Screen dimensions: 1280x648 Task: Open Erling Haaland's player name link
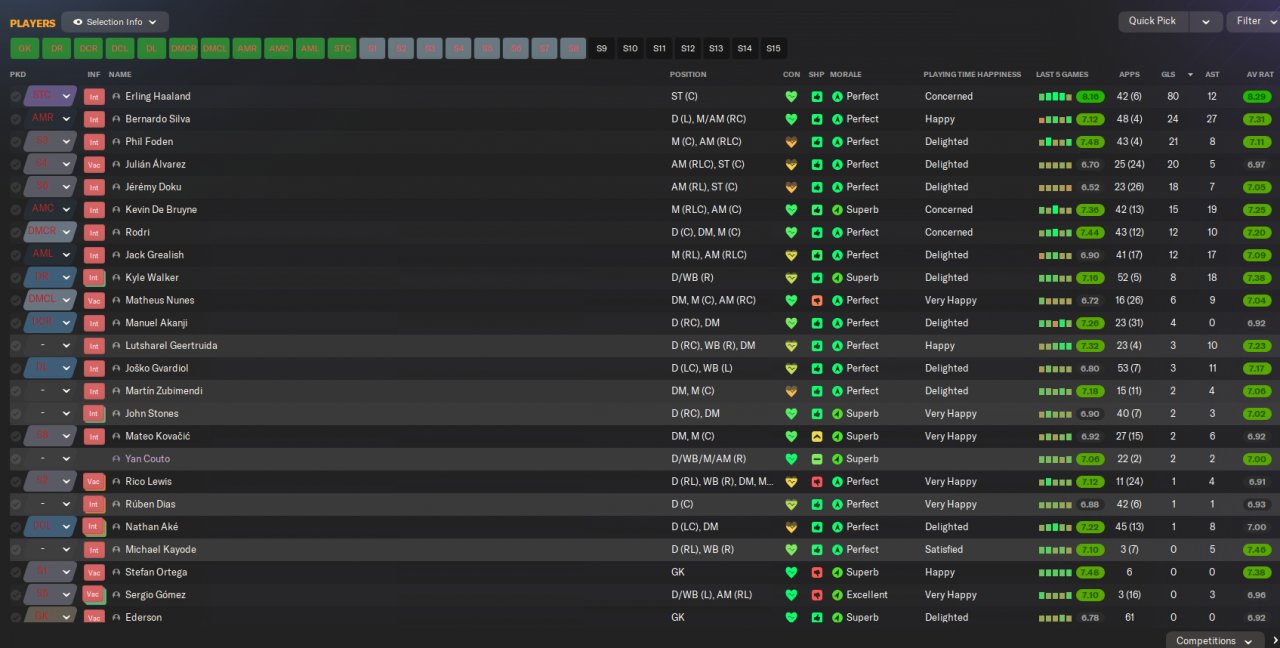[x=158, y=97]
